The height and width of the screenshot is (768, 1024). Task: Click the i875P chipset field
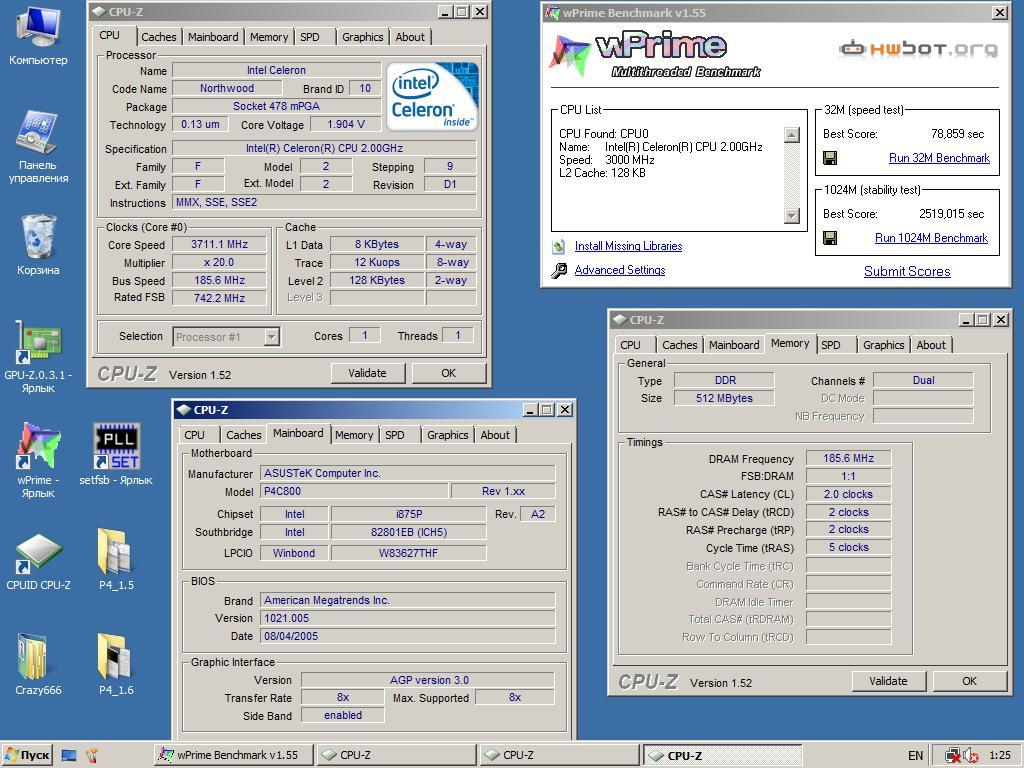click(409, 514)
